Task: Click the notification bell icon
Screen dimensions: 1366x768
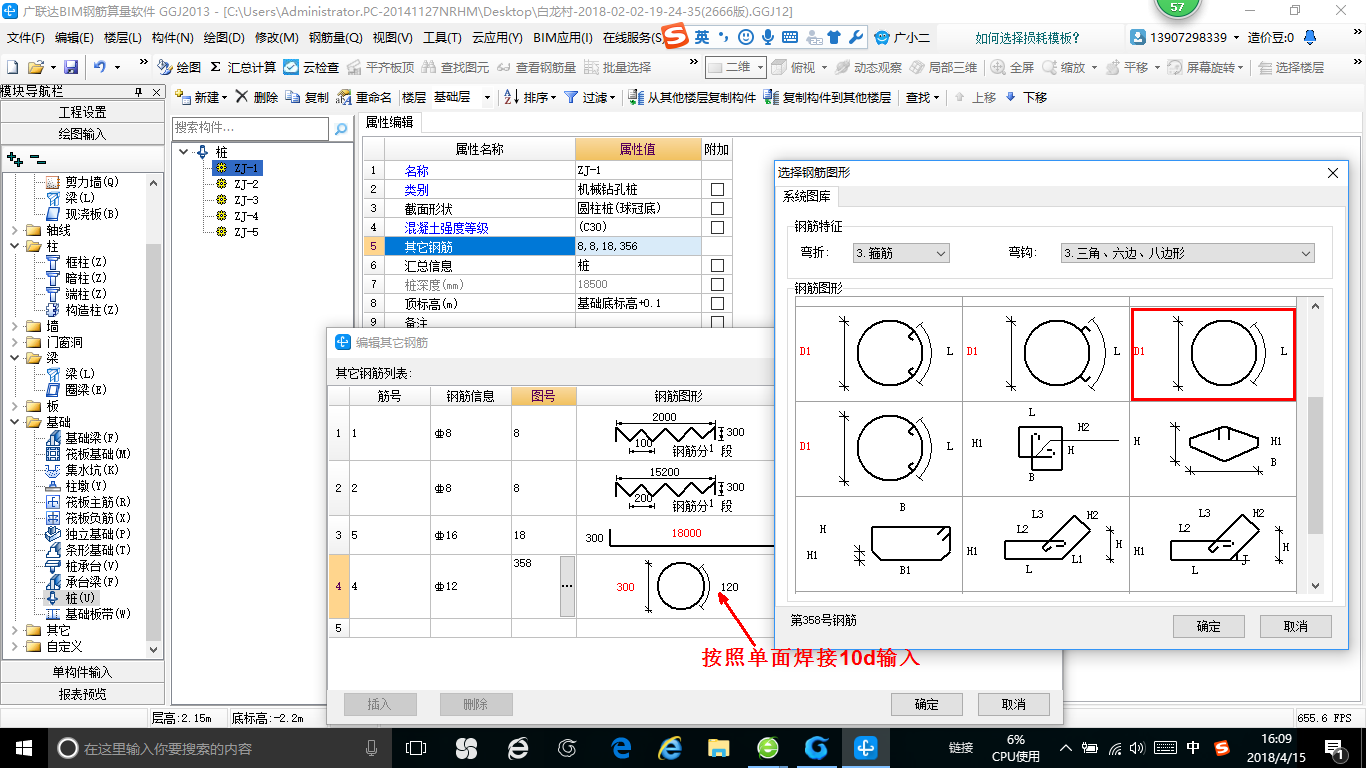Action: click(x=1310, y=38)
